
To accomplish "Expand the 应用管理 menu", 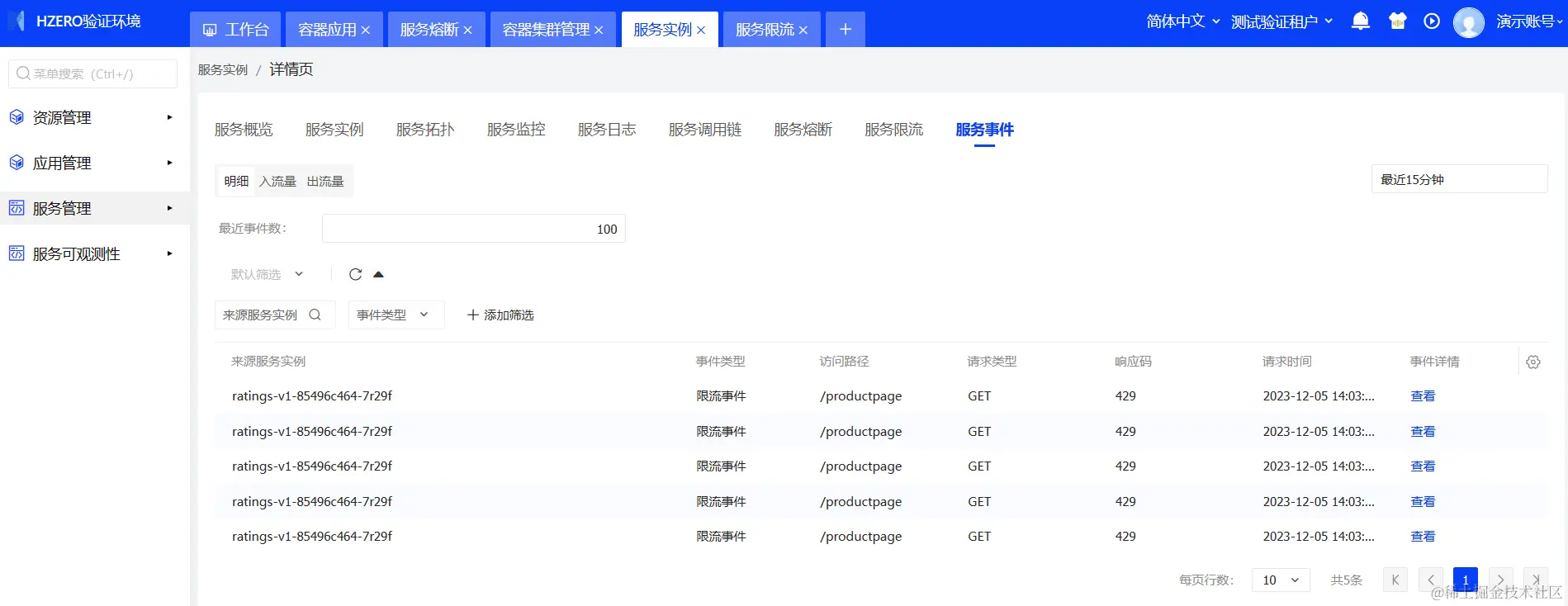I will click(x=95, y=163).
